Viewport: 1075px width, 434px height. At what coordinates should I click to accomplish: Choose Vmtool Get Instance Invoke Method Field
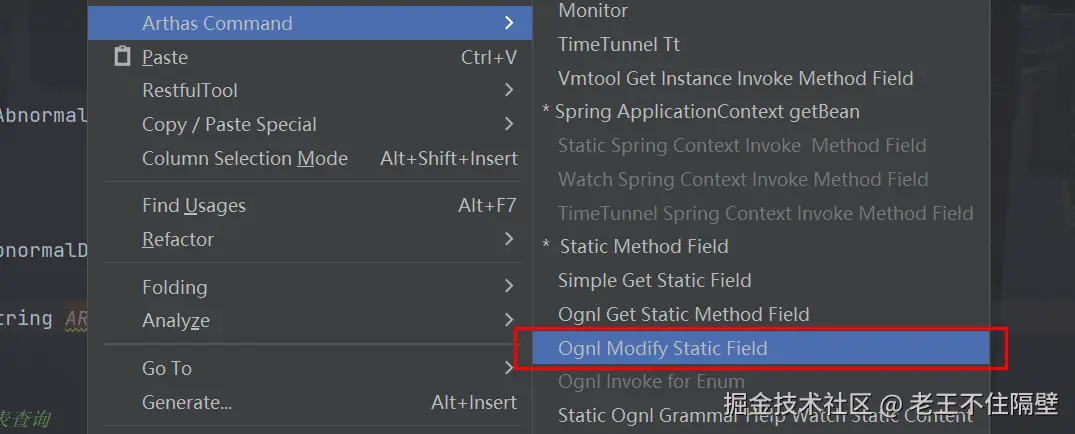(x=736, y=78)
